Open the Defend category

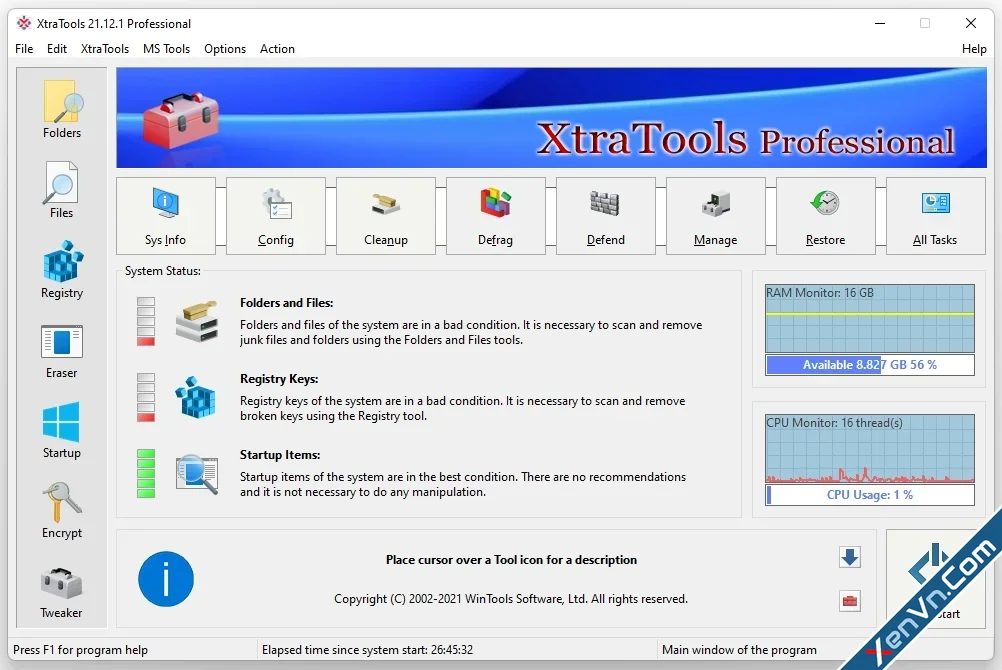[x=605, y=216]
